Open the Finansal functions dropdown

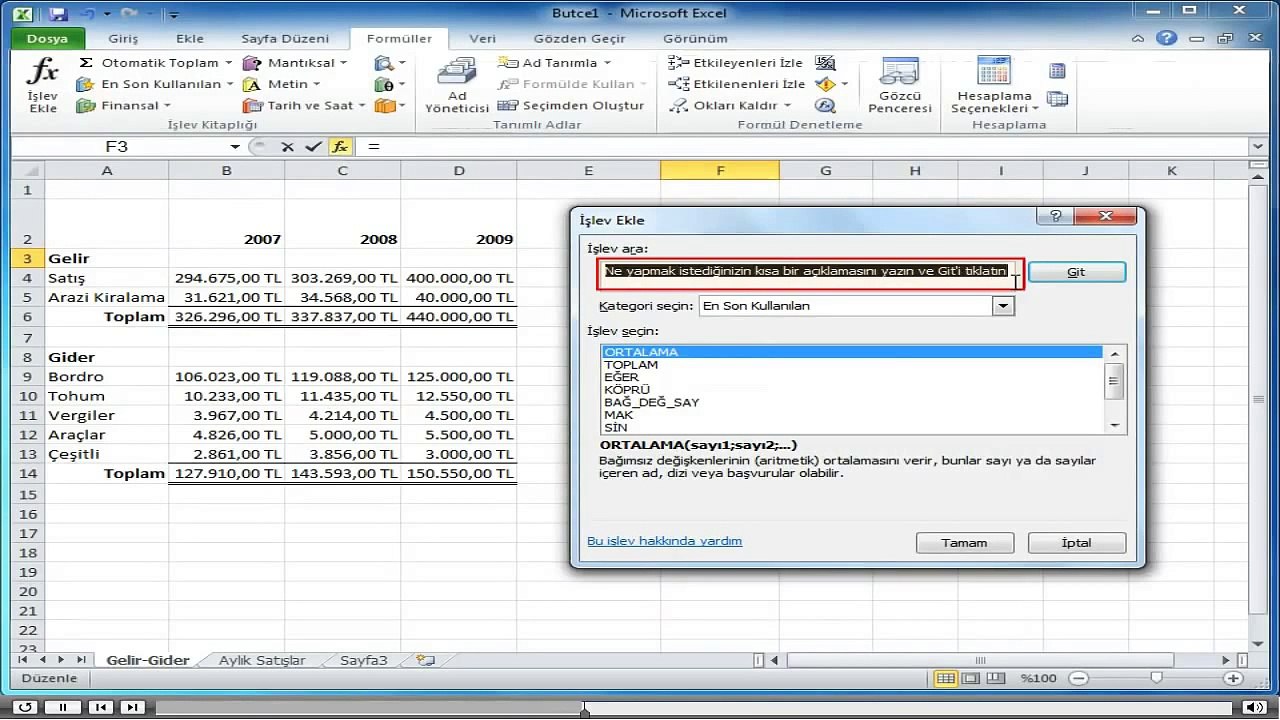click(124, 105)
